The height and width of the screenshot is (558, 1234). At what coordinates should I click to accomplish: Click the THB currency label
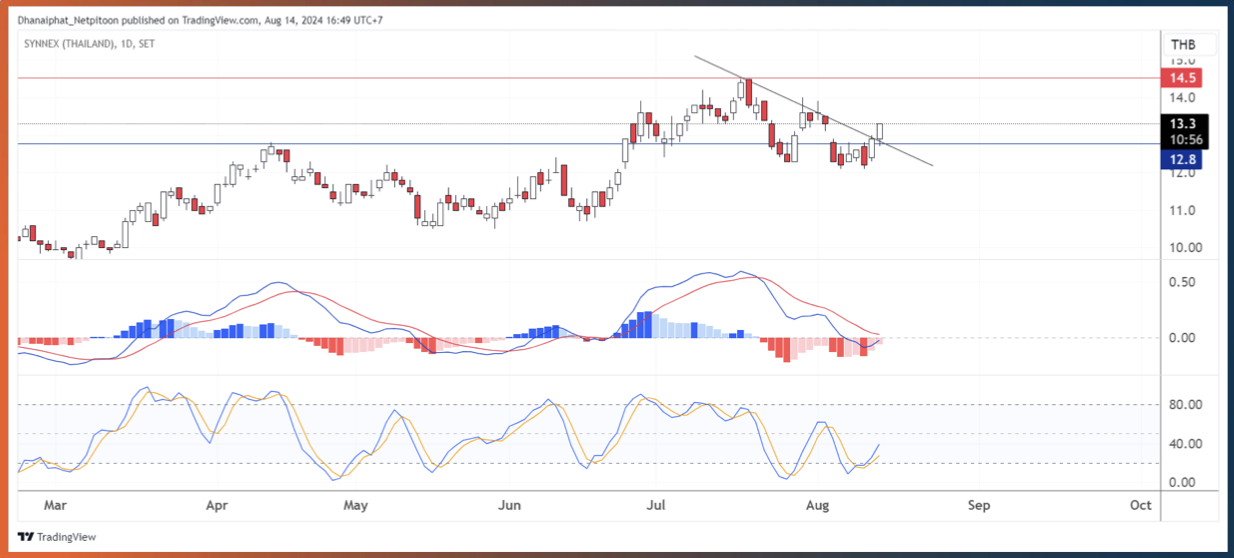tap(1184, 45)
